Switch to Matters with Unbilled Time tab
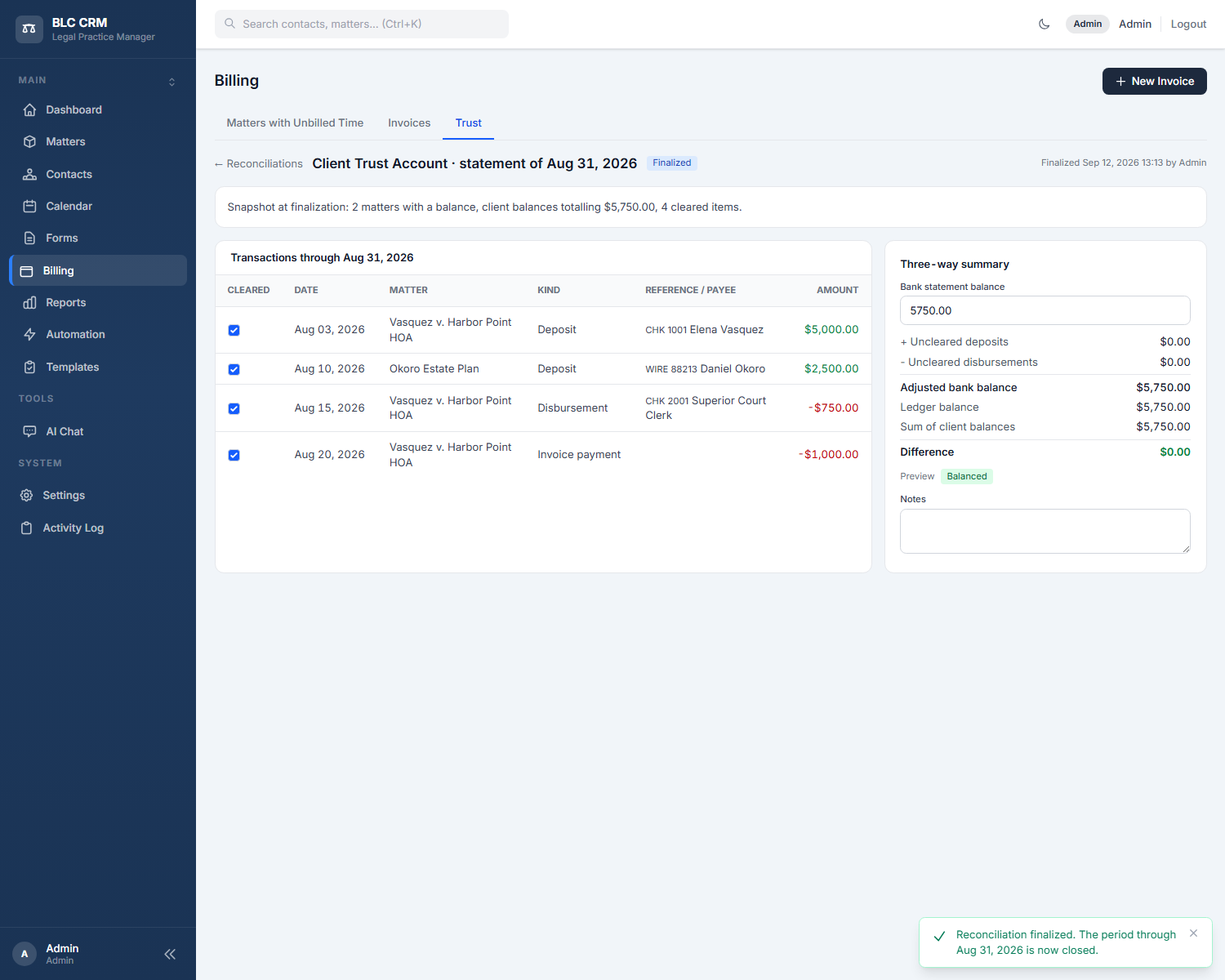This screenshot has height=980, width=1225. 295,123
